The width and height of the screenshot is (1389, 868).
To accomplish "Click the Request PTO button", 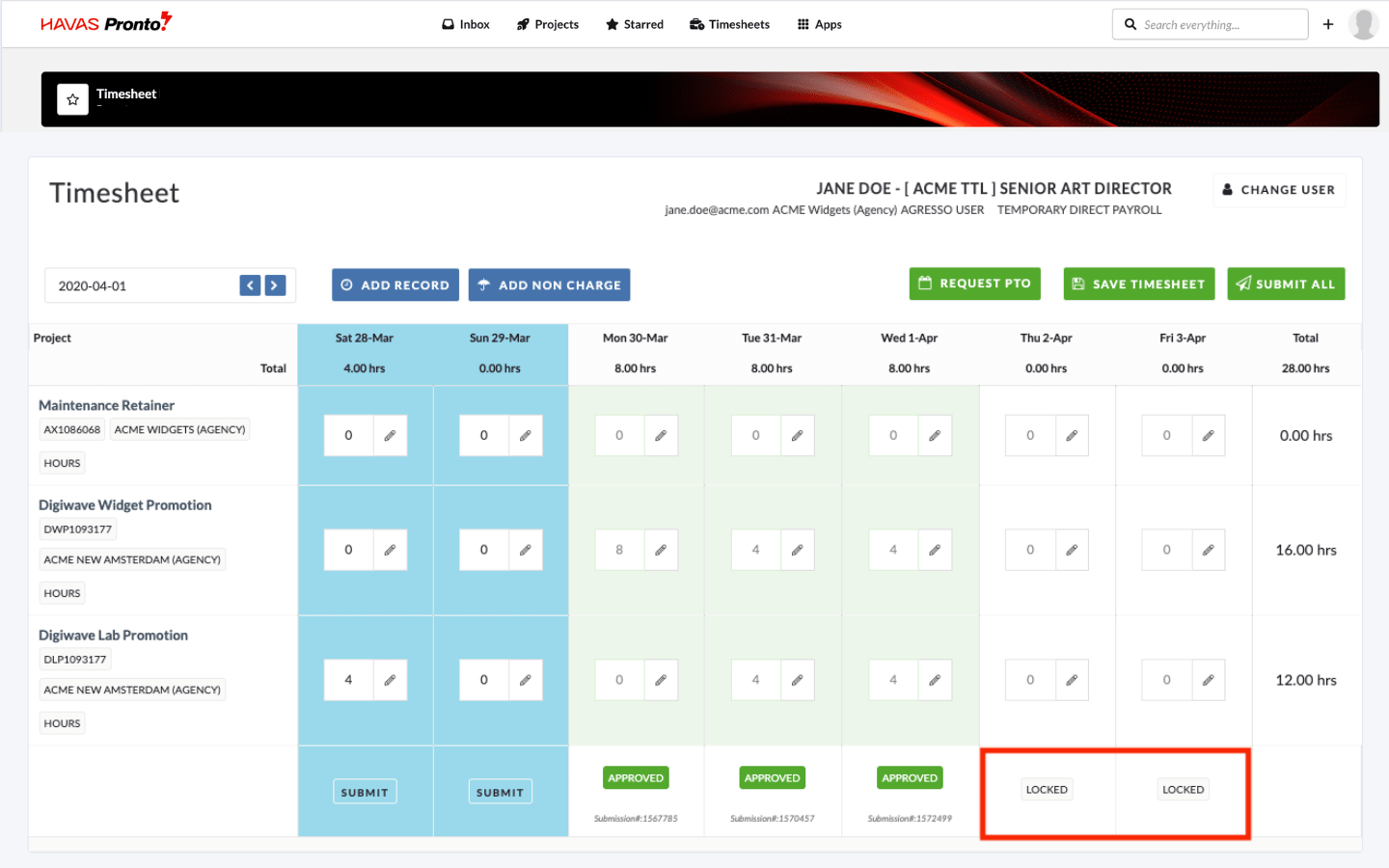I will coord(975,284).
